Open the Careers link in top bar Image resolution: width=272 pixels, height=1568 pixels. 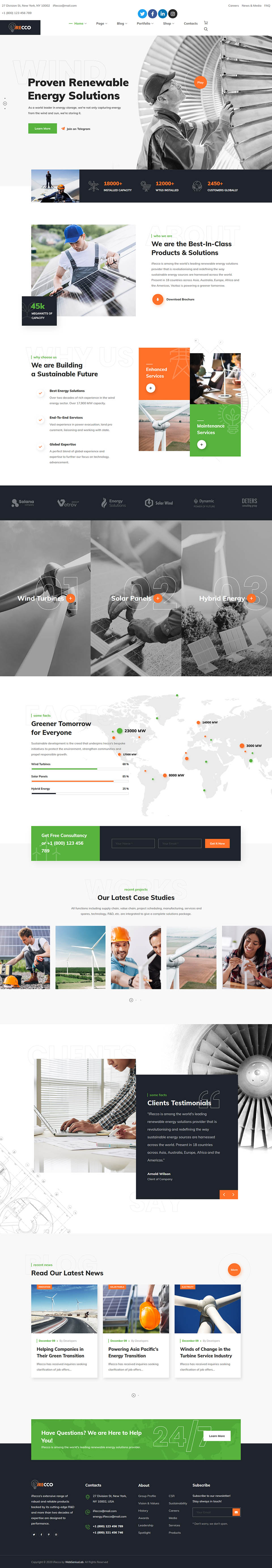[x=233, y=5]
